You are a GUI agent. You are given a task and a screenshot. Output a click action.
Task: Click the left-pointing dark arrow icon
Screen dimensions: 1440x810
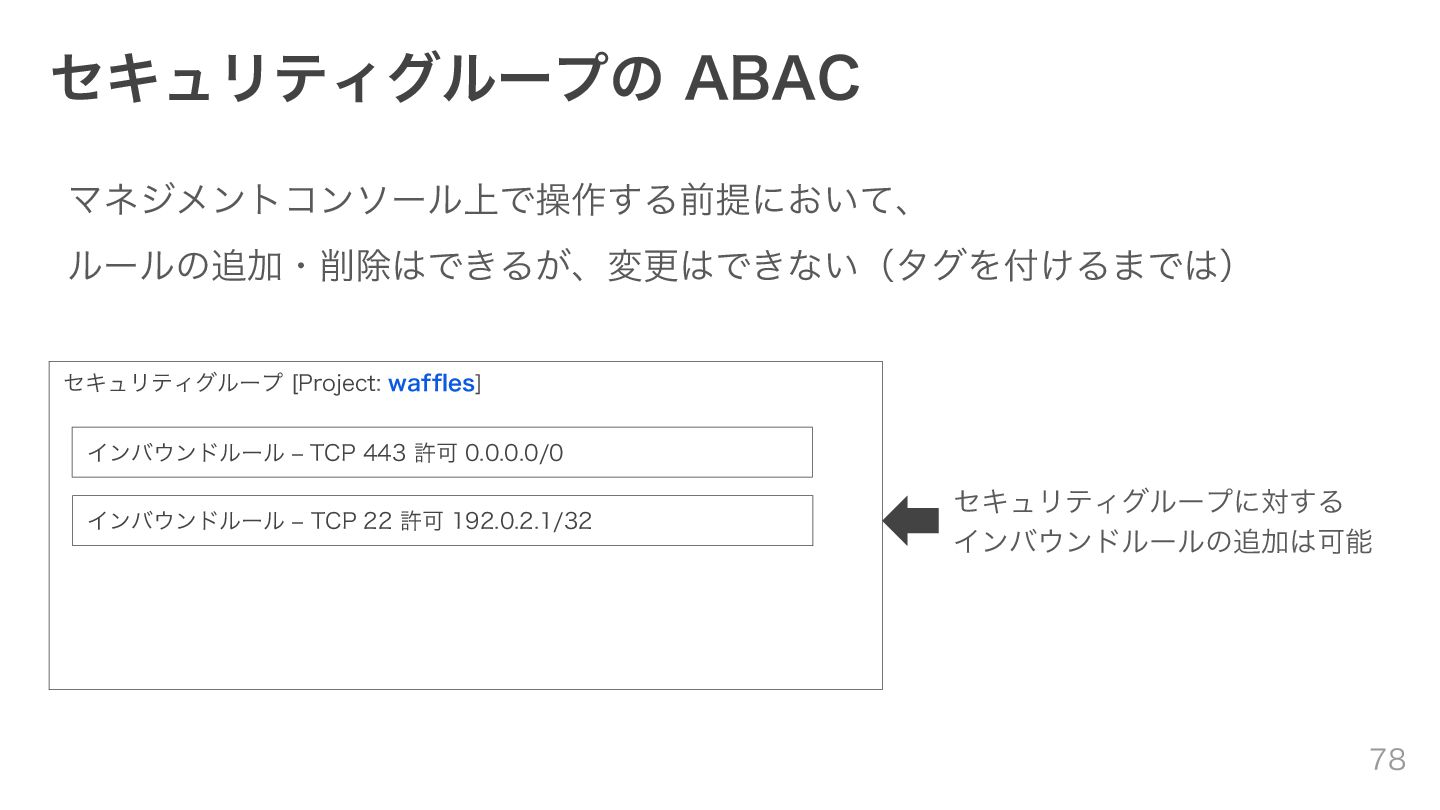[911, 520]
